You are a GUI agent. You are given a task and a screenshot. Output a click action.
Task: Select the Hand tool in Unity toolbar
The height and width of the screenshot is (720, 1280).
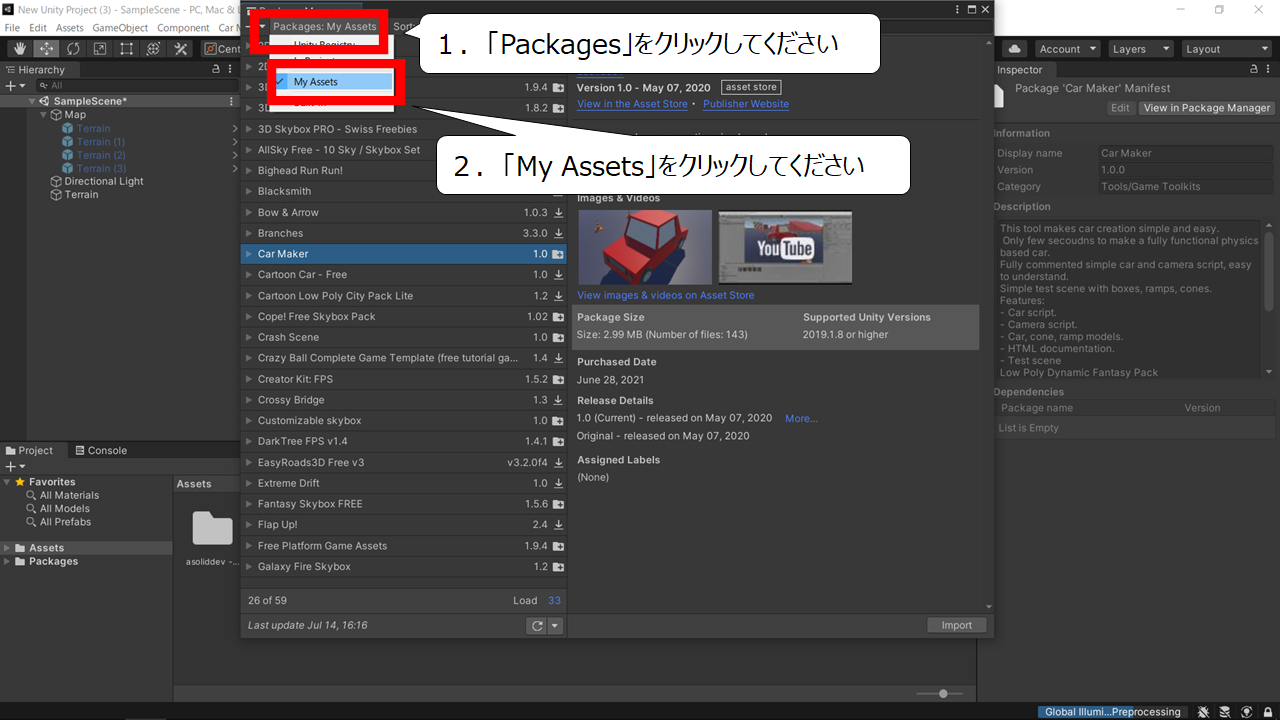click(20, 49)
